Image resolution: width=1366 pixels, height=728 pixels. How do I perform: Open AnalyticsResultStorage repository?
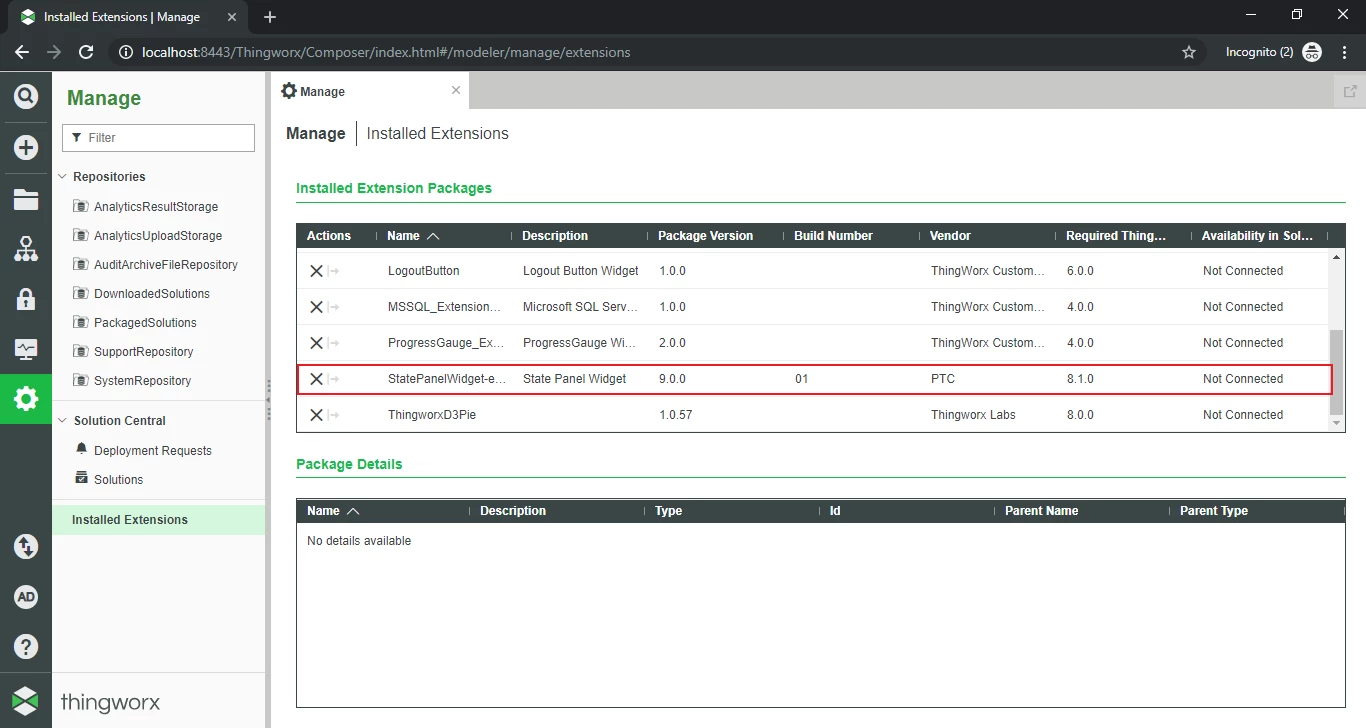pyautogui.click(x=156, y=207)
